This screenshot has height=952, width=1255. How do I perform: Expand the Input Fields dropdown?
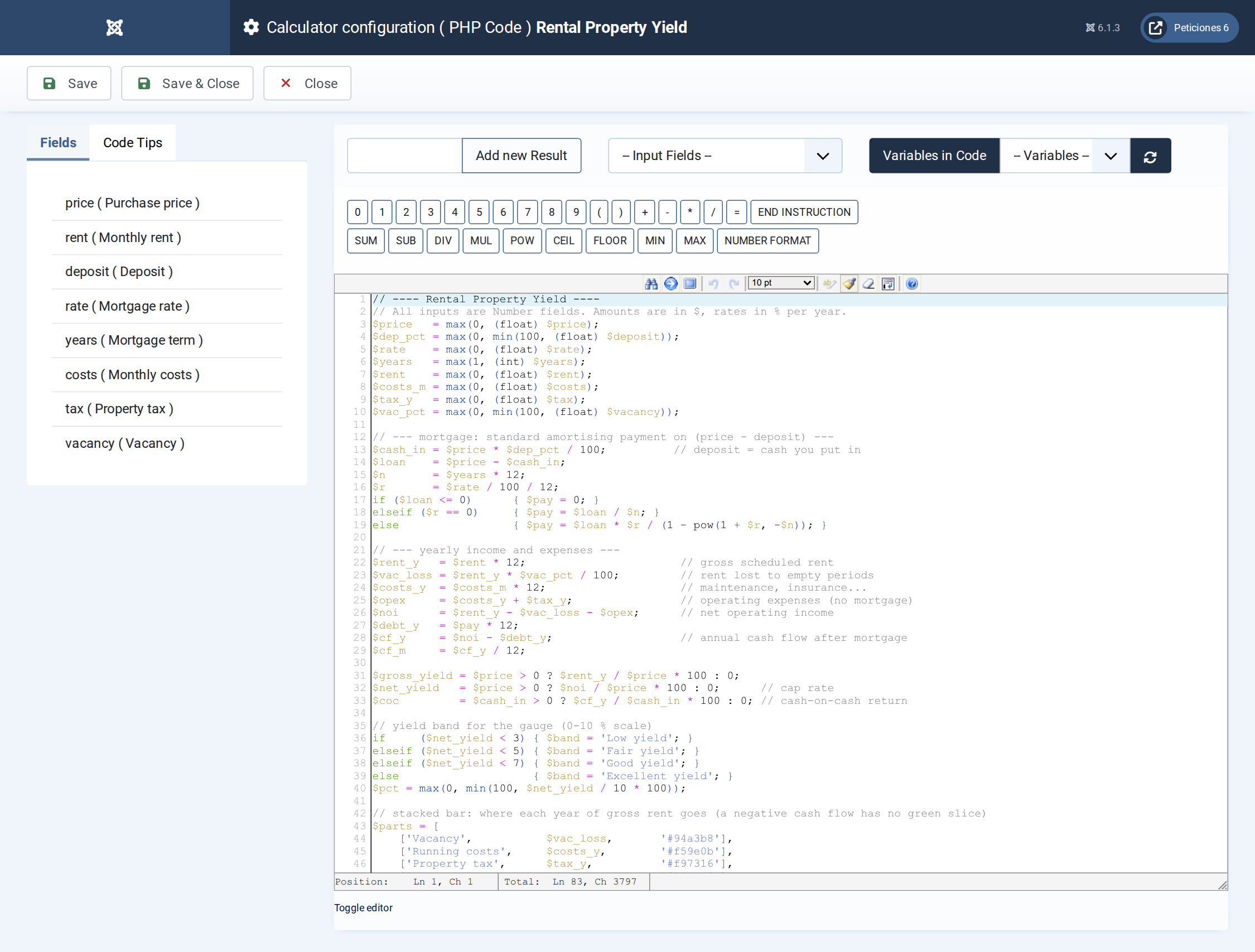click(x=725, y=156)
